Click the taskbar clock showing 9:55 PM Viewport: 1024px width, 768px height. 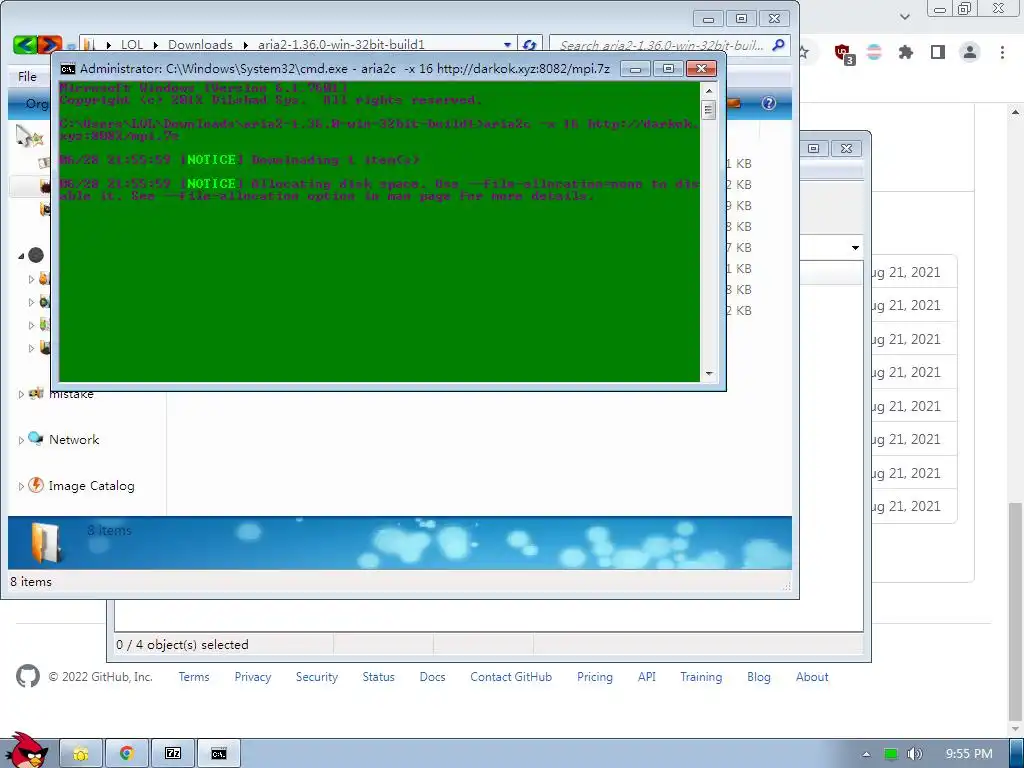click(969, 754)
